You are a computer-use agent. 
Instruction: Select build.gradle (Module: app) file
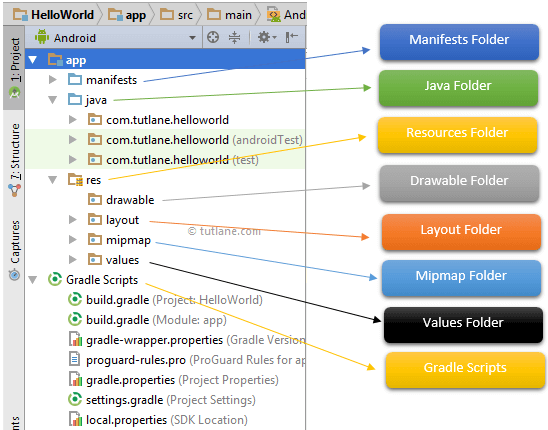(x=156, y=320)
